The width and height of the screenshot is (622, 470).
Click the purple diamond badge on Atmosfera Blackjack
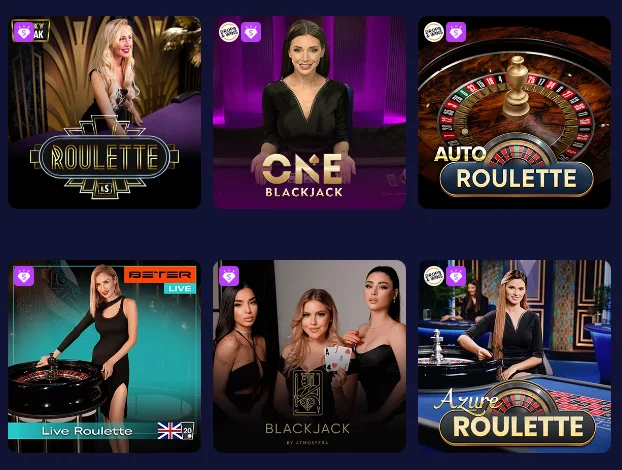point(229,276)
